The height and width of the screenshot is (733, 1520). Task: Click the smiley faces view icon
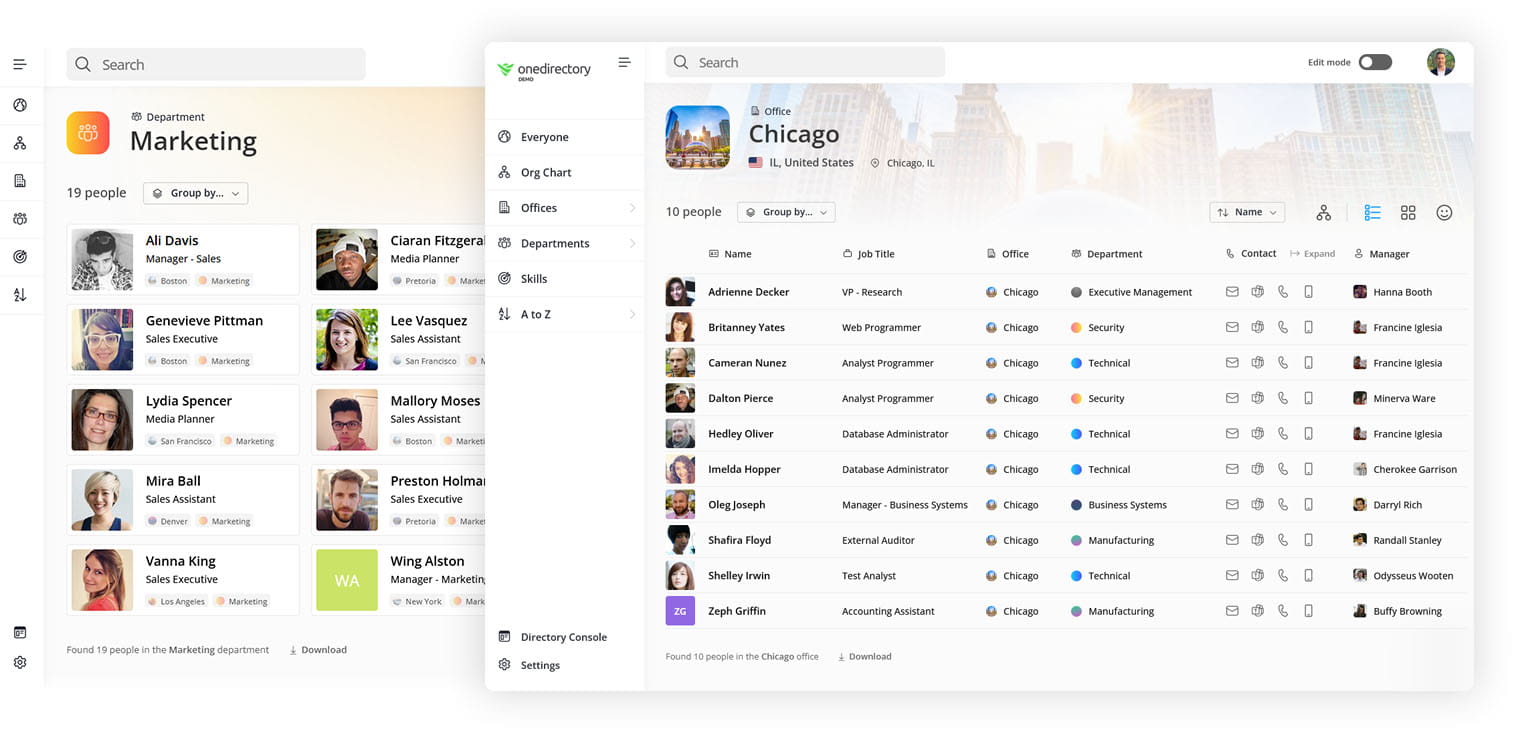(x=1444, y=212)
